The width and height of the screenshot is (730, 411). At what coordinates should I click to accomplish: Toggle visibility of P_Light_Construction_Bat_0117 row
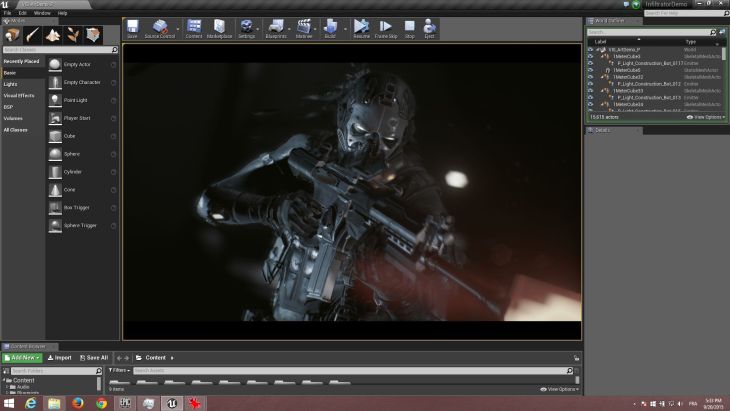[x=591, y=63]
